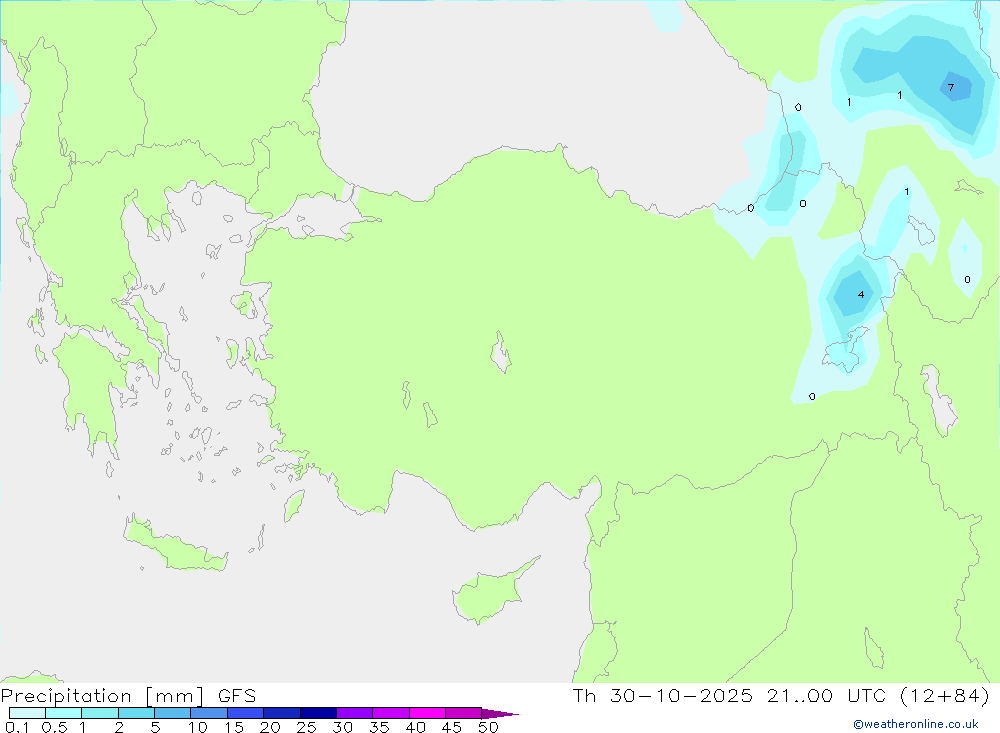
Task: Select the 5–10 mm legend color swatch
Action: click(x=173, y=713)
